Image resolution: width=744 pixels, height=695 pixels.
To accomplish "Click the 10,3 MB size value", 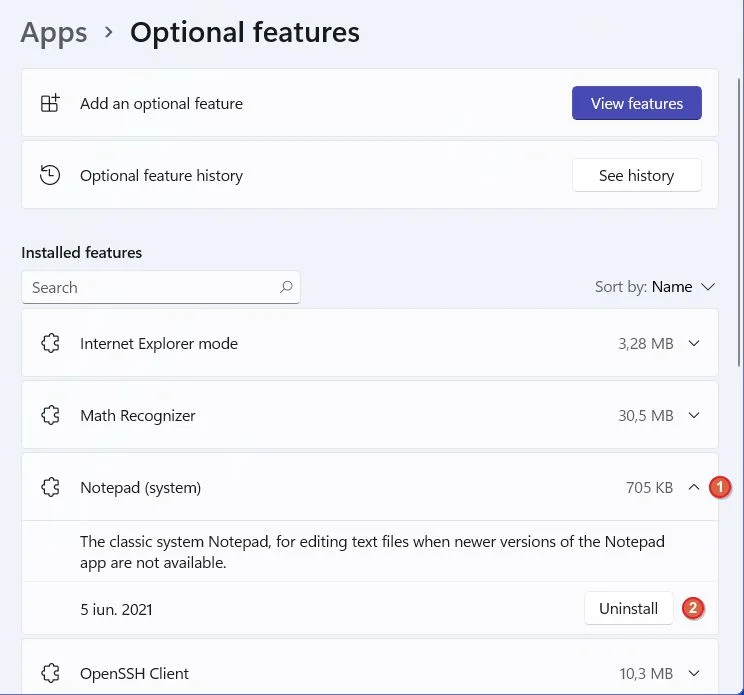I will click(x=646, y=673).
